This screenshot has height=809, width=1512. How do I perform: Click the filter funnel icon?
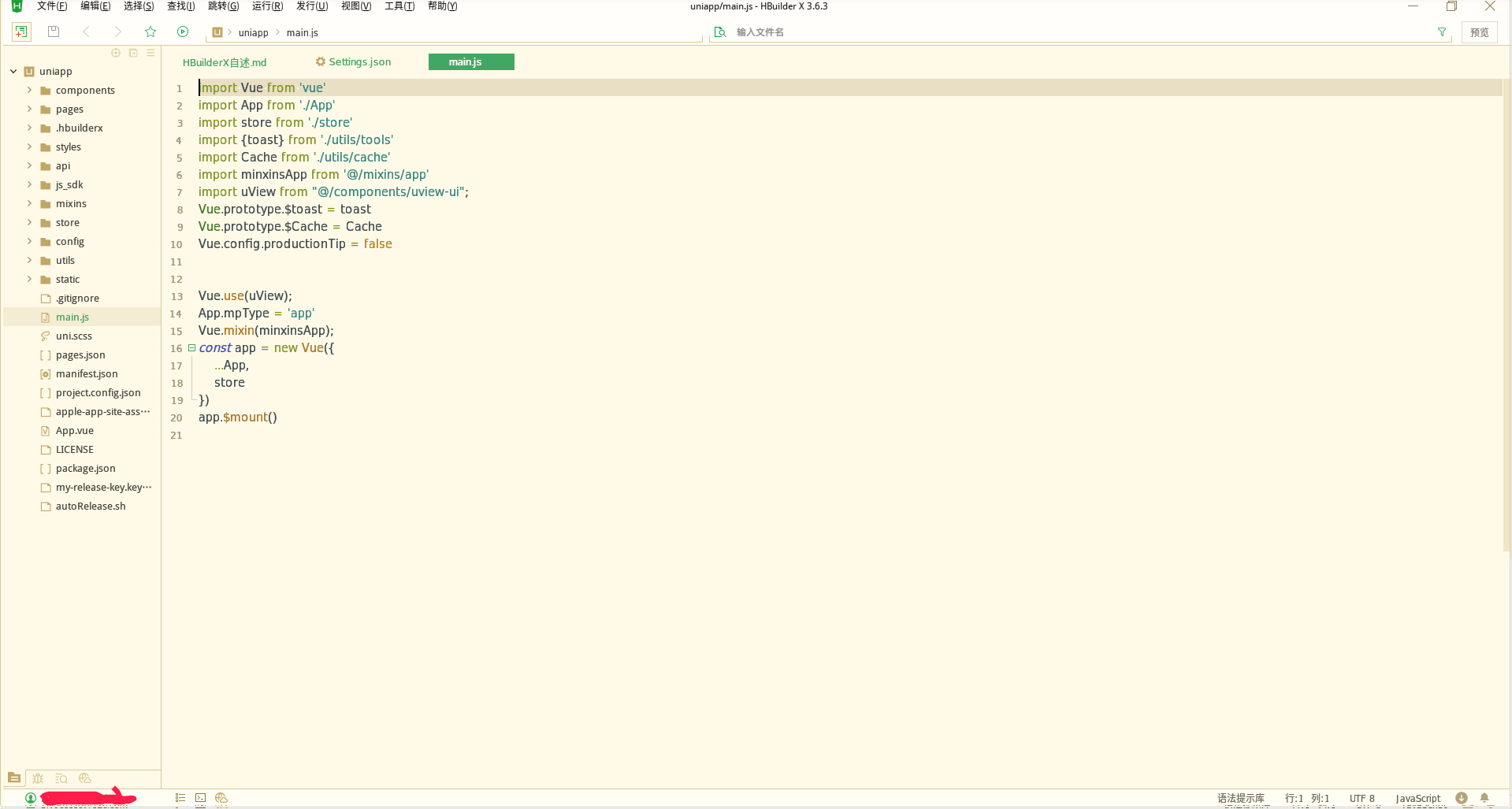tap(1442, 32)
